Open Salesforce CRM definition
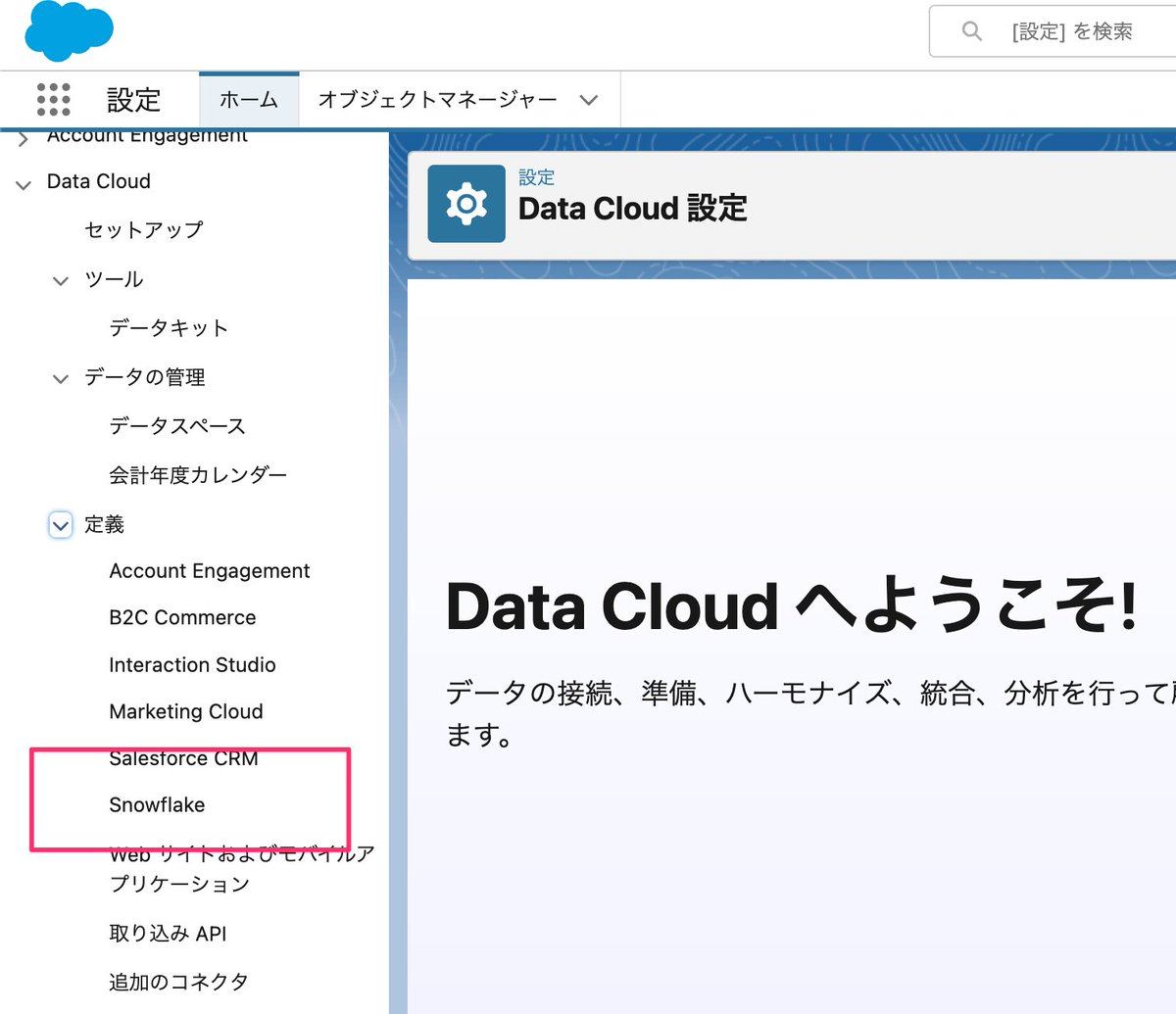The image size is (1176, 1014). pyautogui.click(x=183, y=758)
